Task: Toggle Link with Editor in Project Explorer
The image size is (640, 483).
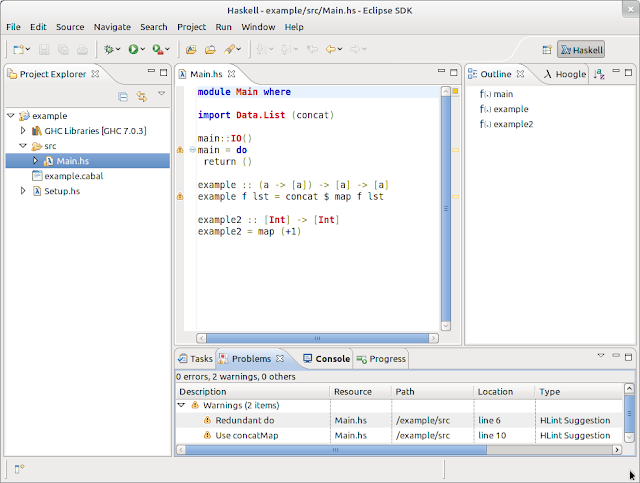Action: coord(142,97)
